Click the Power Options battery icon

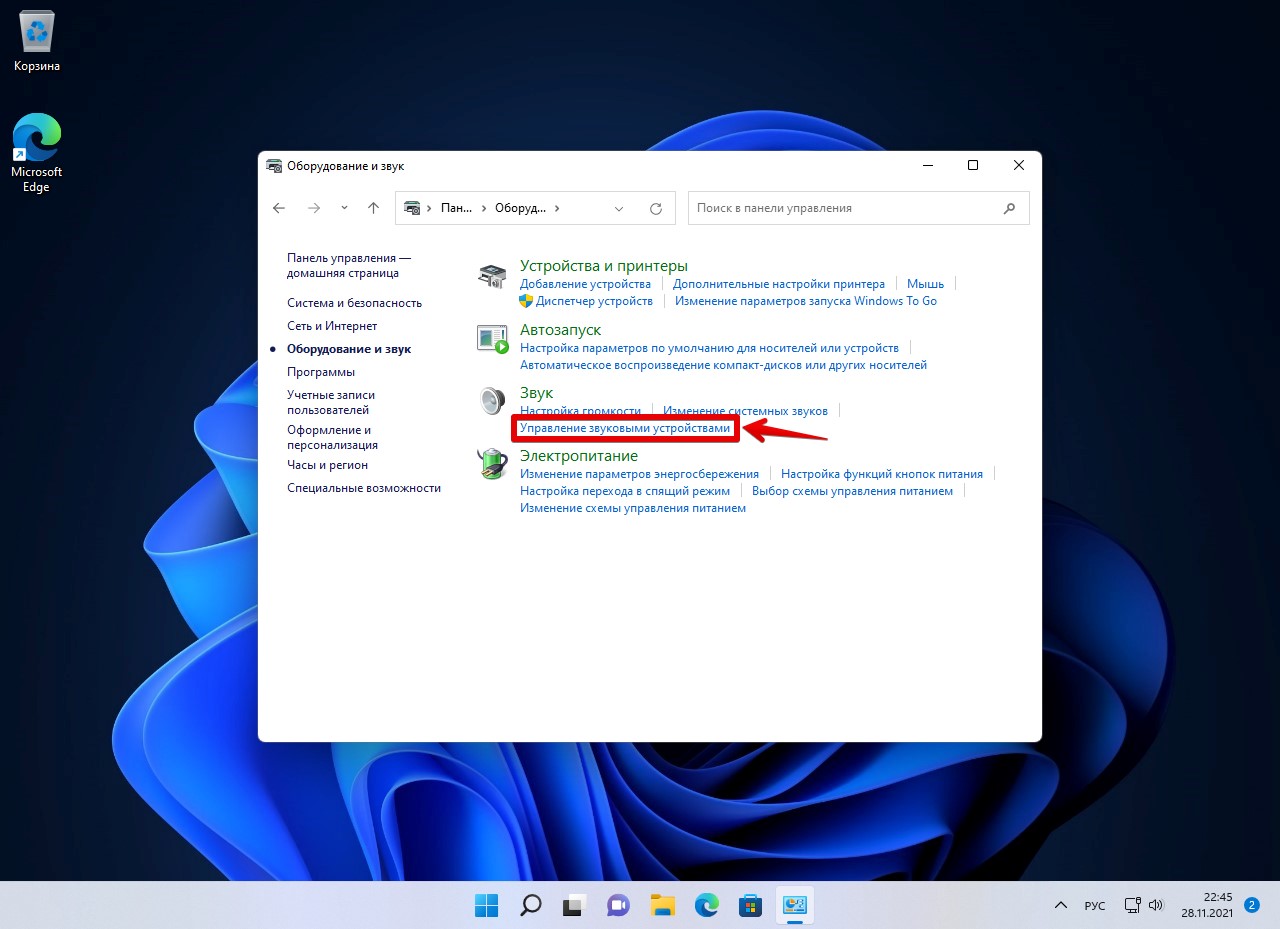pos(492,463)
